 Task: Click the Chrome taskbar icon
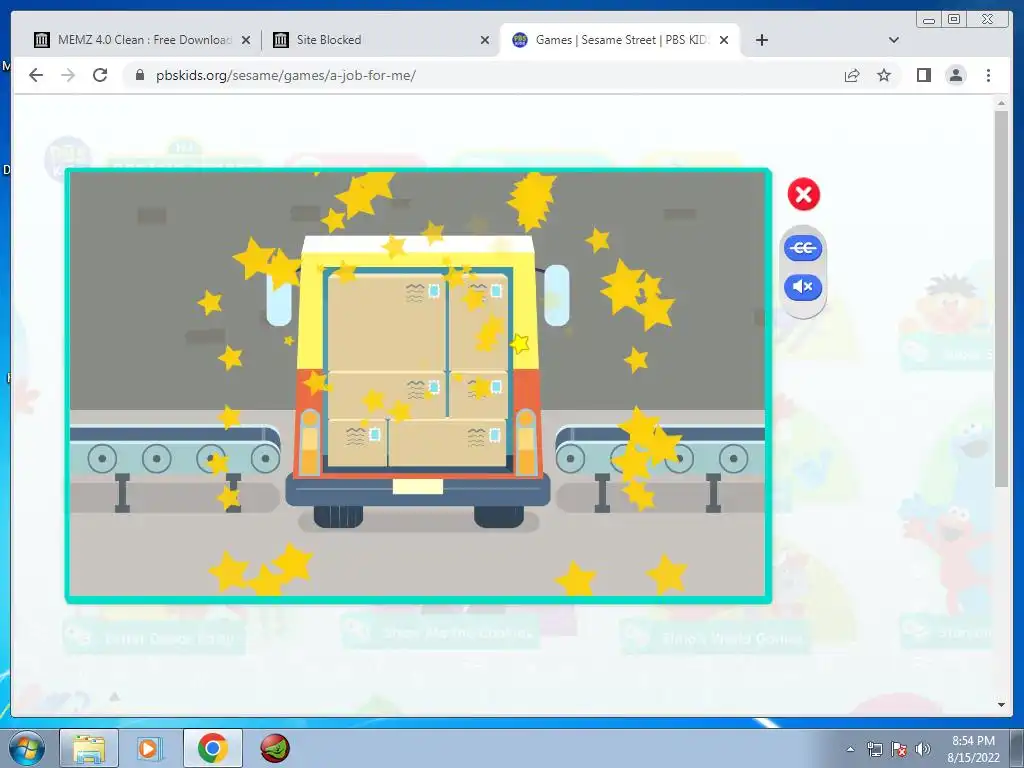(212, 748)
